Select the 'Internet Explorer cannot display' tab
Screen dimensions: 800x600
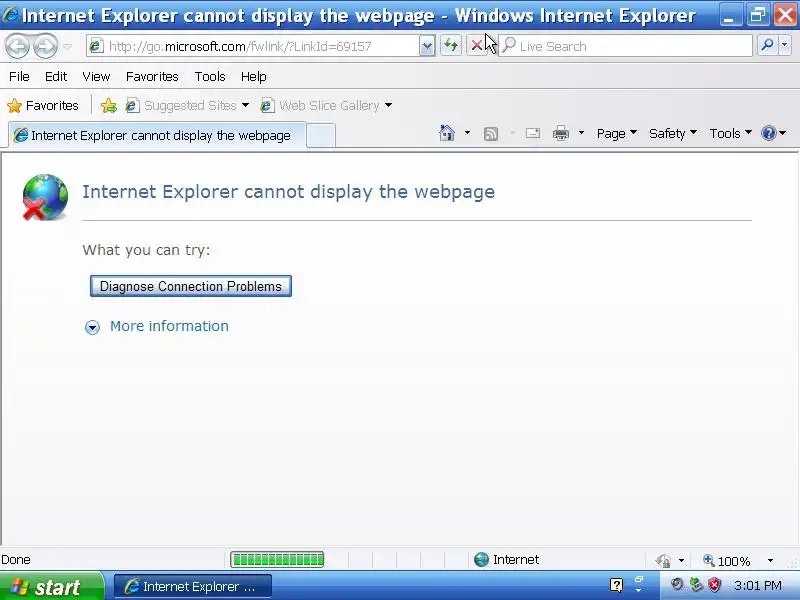click(157, 135)
